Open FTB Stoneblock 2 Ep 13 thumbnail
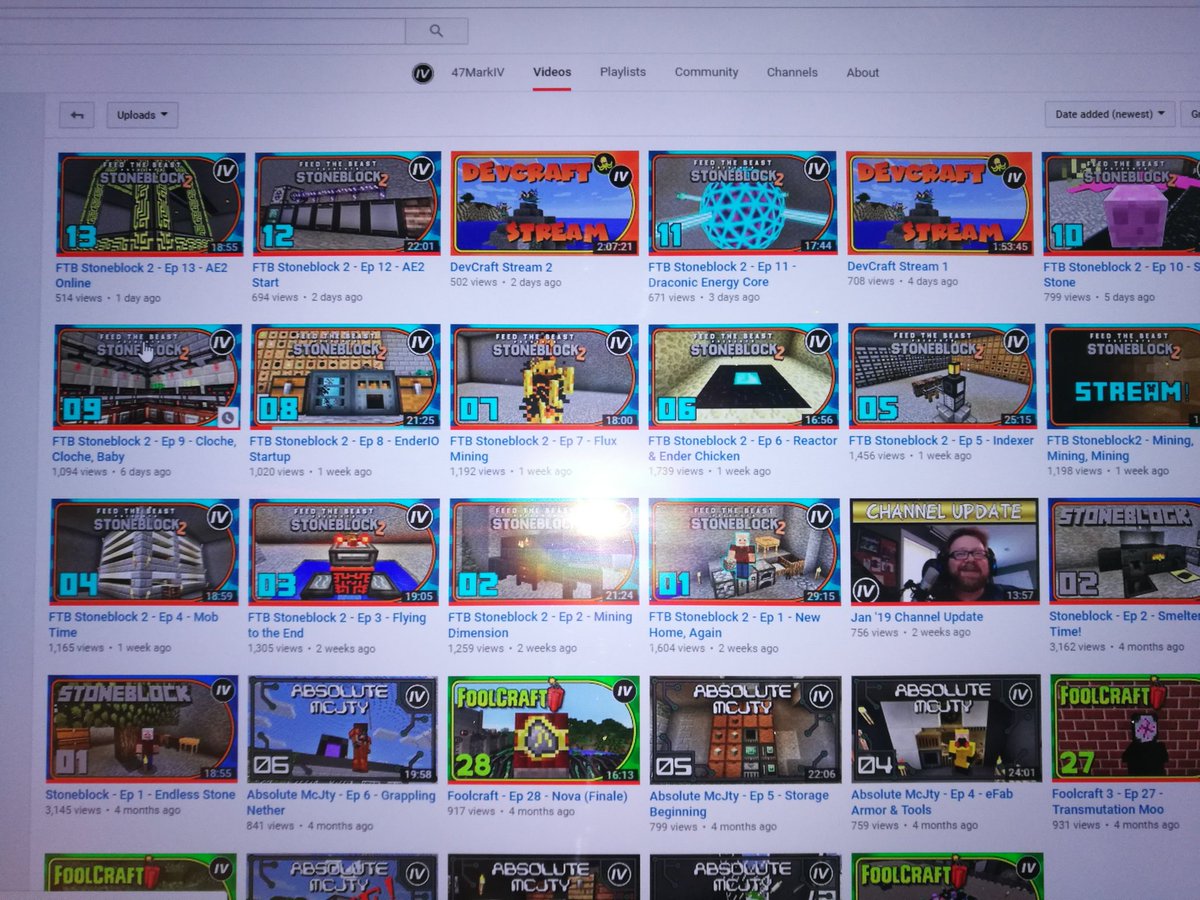The image size is (1200, 900). click(x=149, y=205)
